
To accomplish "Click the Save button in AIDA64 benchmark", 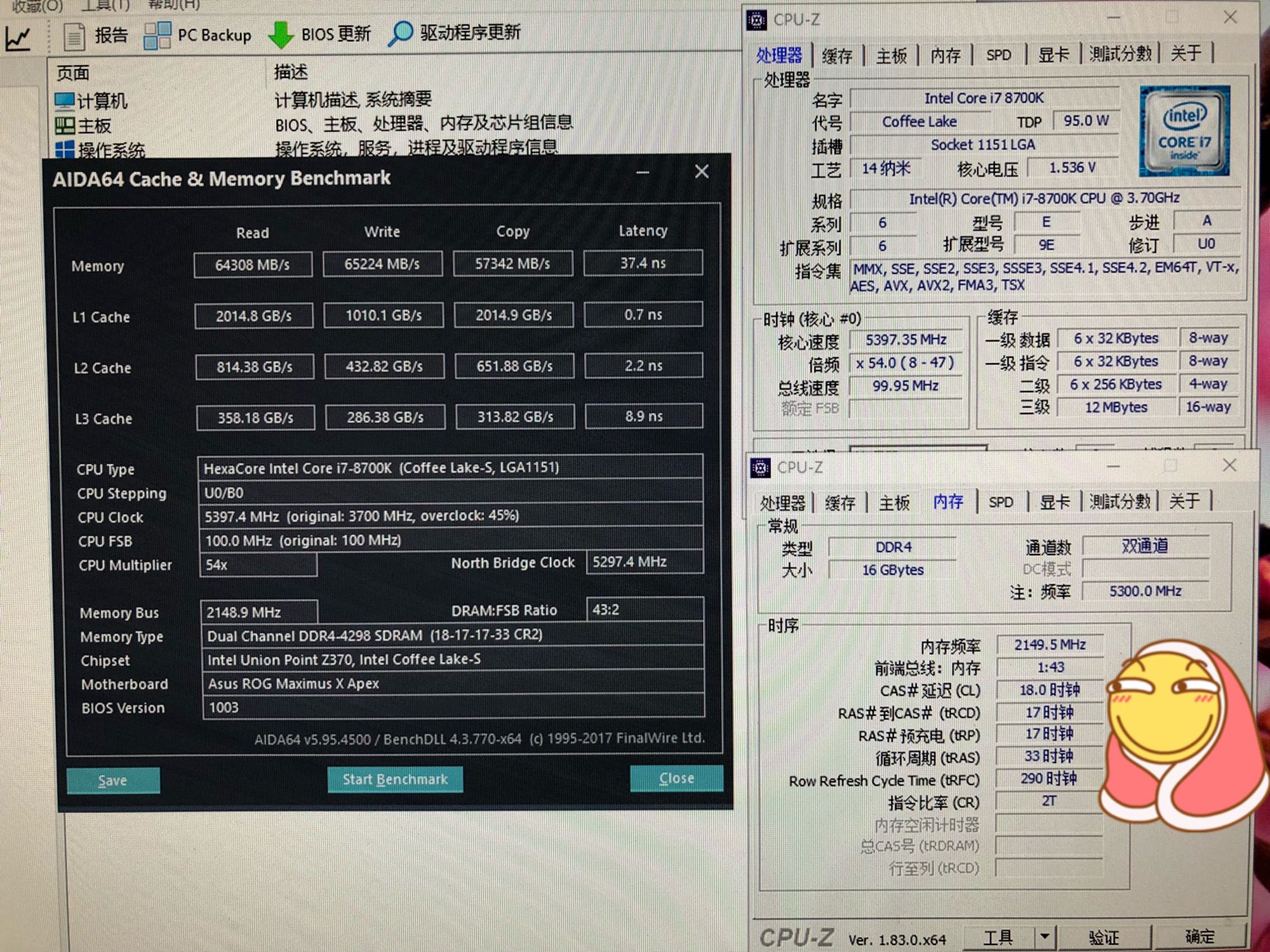I will pos(112,781).
